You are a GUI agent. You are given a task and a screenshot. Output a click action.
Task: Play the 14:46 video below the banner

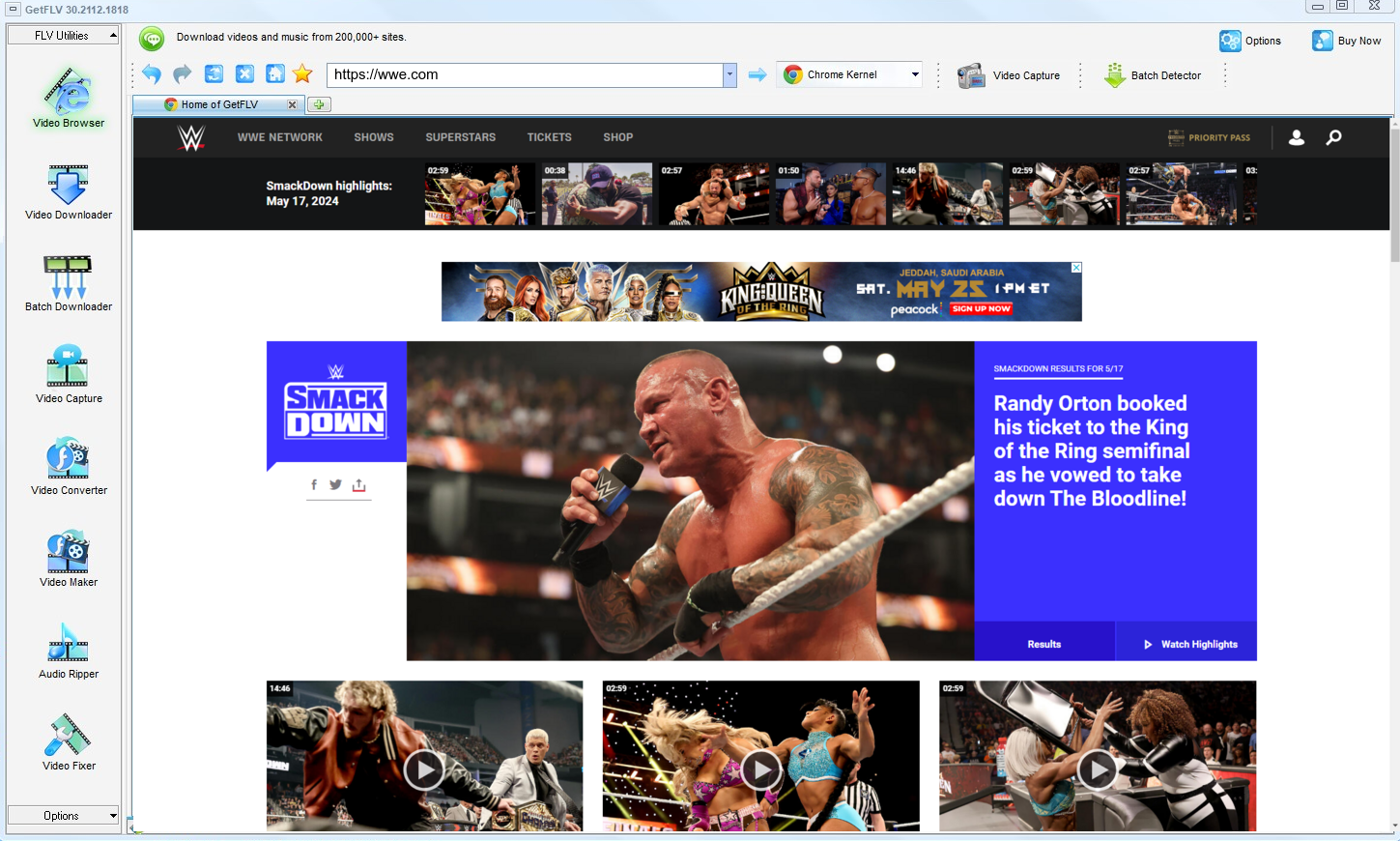(x=424, y=770)
